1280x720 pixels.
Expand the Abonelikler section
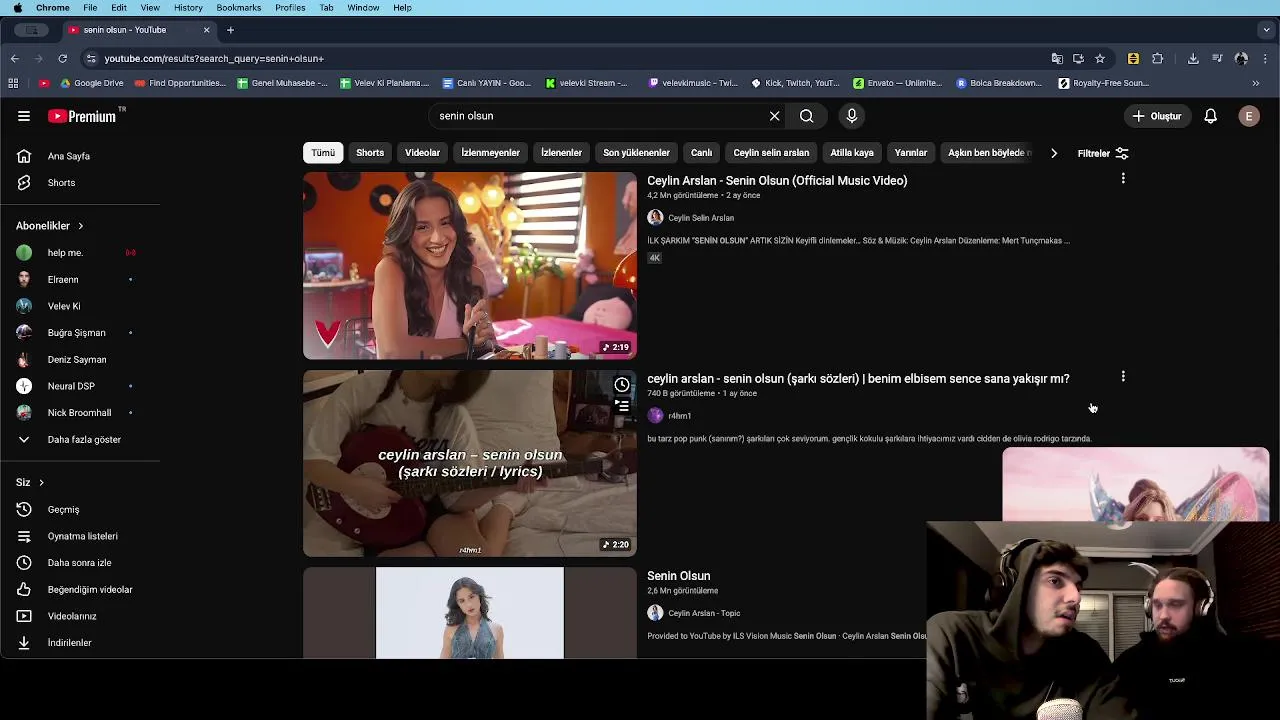point(50,226)
